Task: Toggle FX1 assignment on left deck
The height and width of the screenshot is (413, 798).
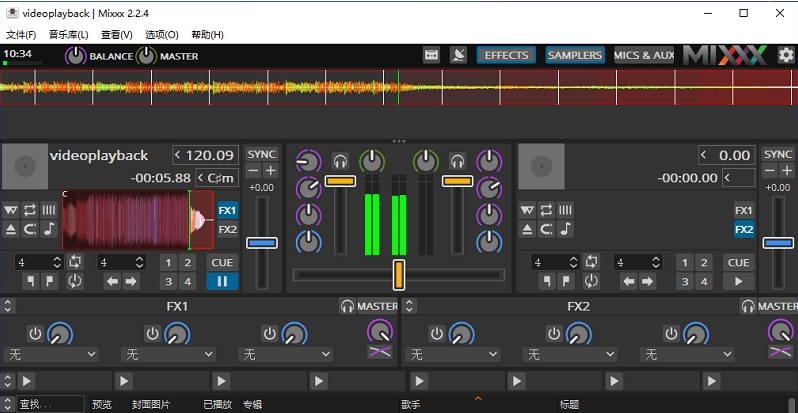Action: (x=228, y=211)
